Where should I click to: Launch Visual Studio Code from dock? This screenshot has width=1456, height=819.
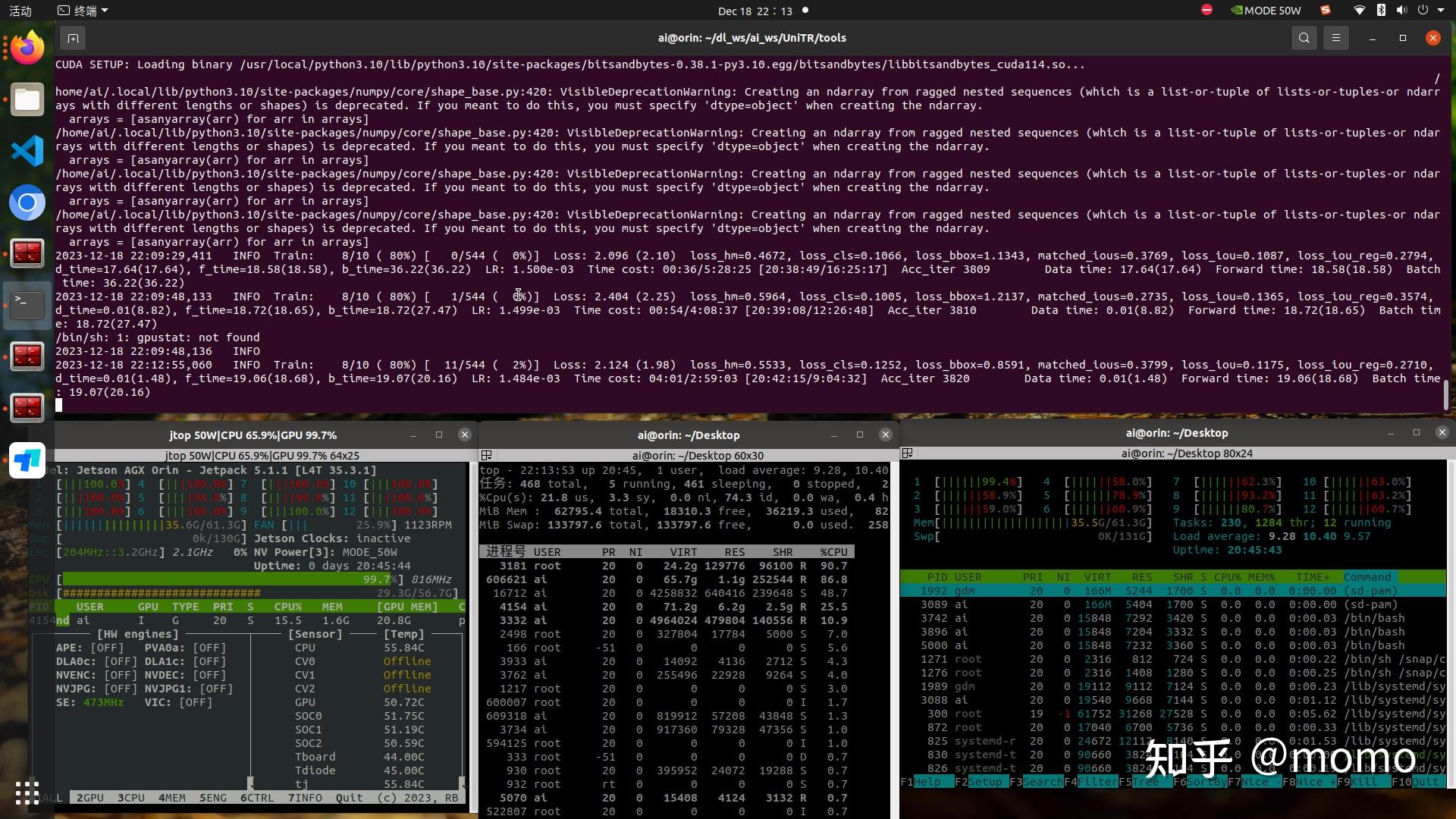(x=27, y=151)
